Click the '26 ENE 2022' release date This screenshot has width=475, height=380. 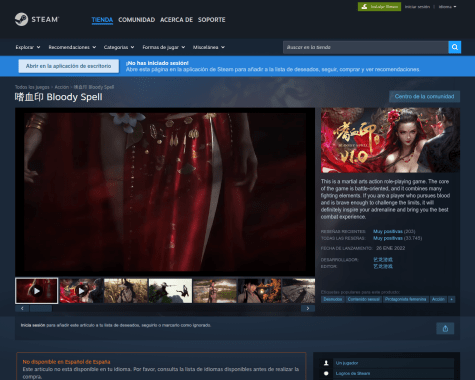pyautogui.click(x=391, y=248)
